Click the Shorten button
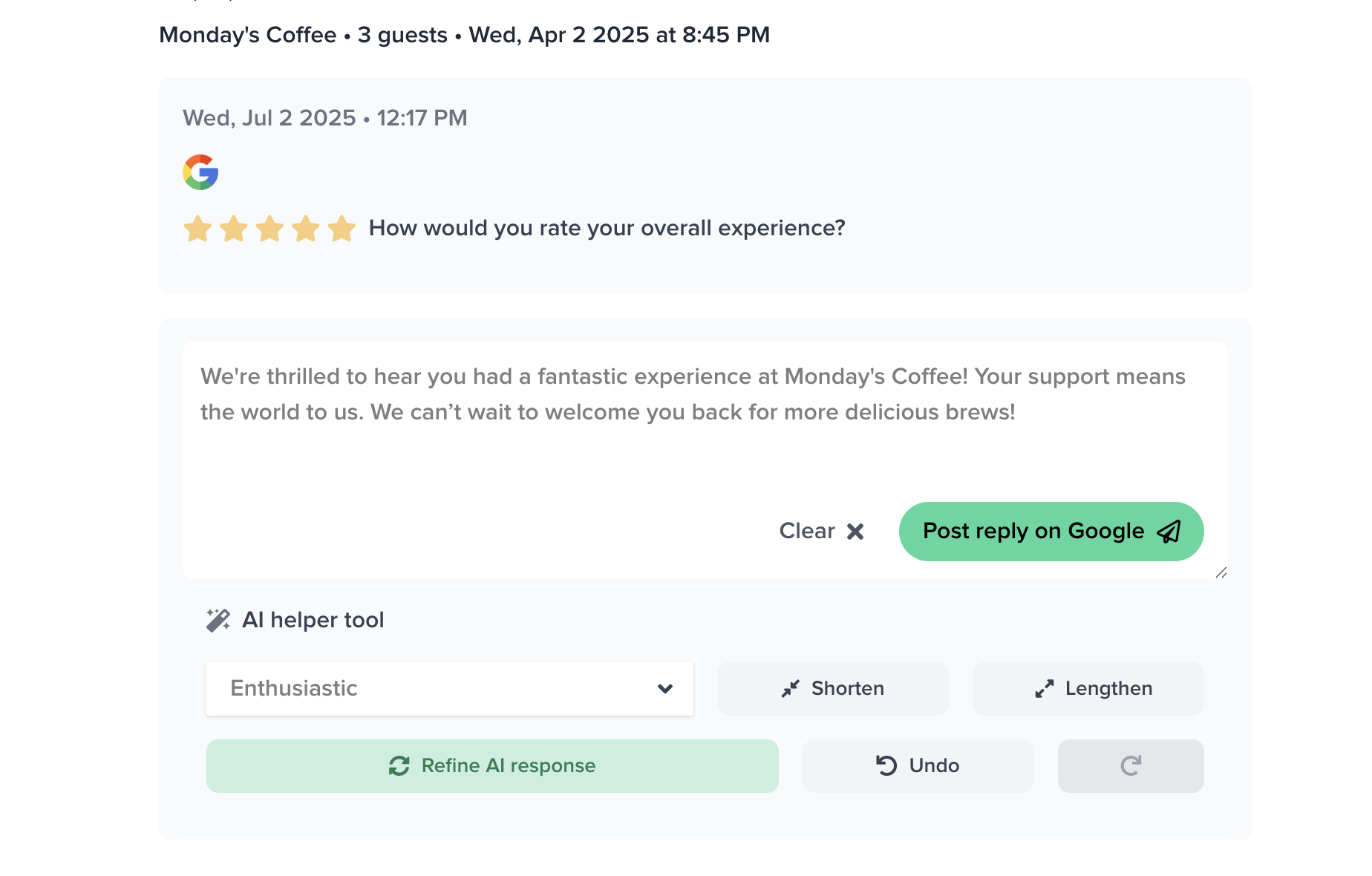This screenshot has height=876, width=1372. (832, 689)
